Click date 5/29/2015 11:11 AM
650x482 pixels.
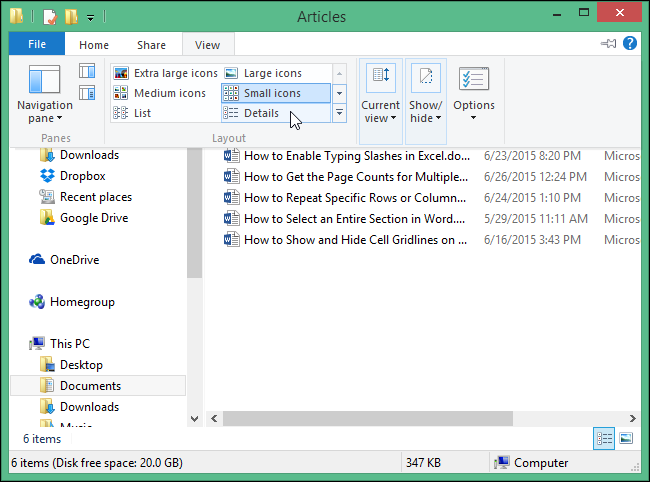[x=536, y=219]
